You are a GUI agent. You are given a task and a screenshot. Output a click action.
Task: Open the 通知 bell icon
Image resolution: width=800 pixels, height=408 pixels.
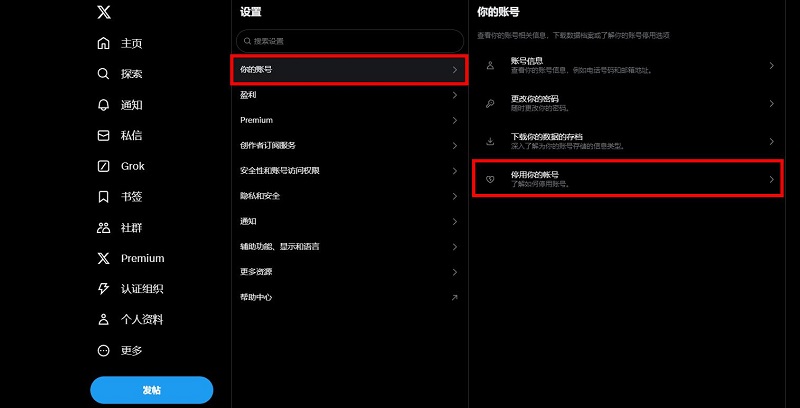point(104,105)
